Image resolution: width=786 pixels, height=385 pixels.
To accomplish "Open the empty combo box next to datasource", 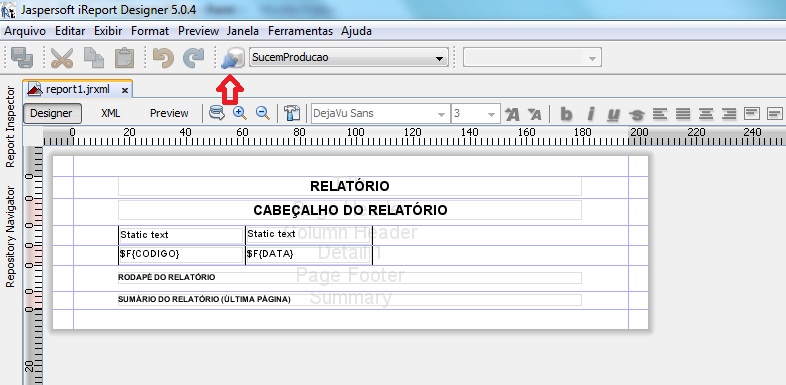I will (x=532, y=58).
